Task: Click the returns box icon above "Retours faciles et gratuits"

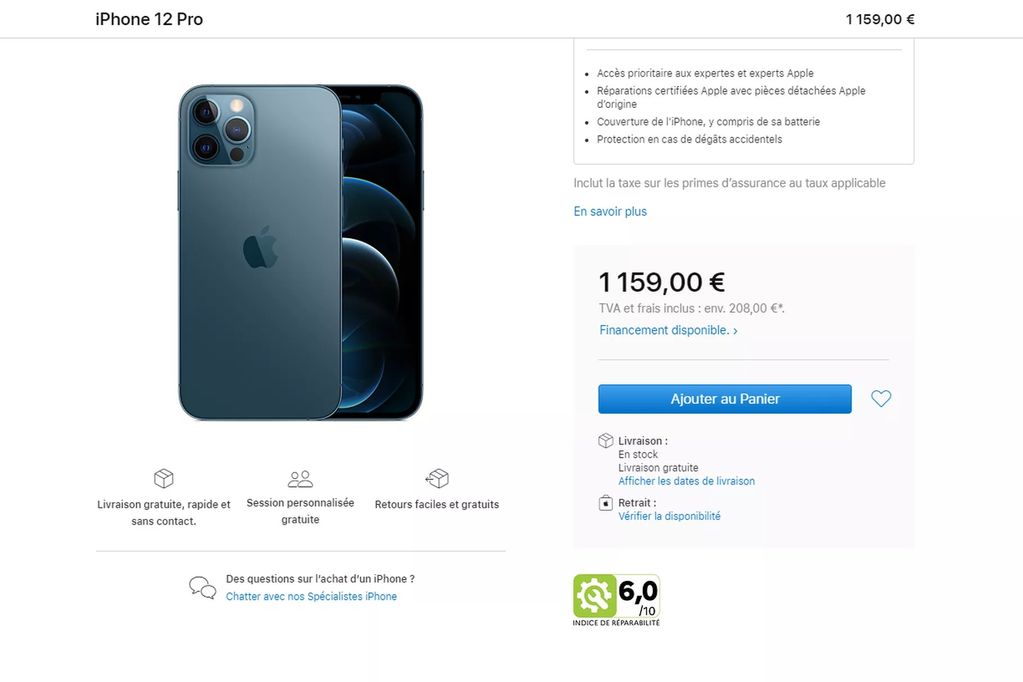Action: click(x=437, y=479)
